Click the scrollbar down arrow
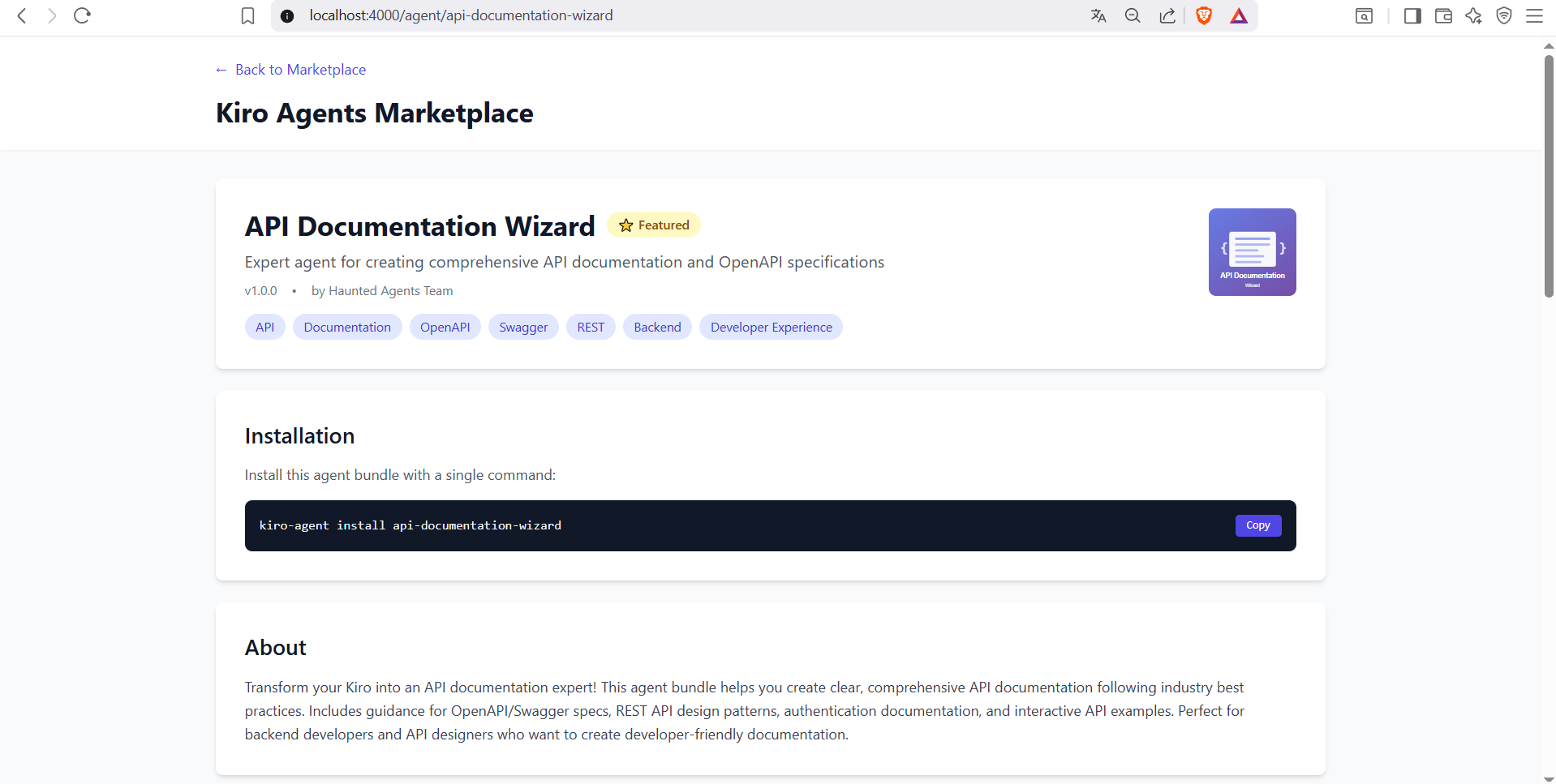This screenshot has width=1556, height=784. point(1549,778)
